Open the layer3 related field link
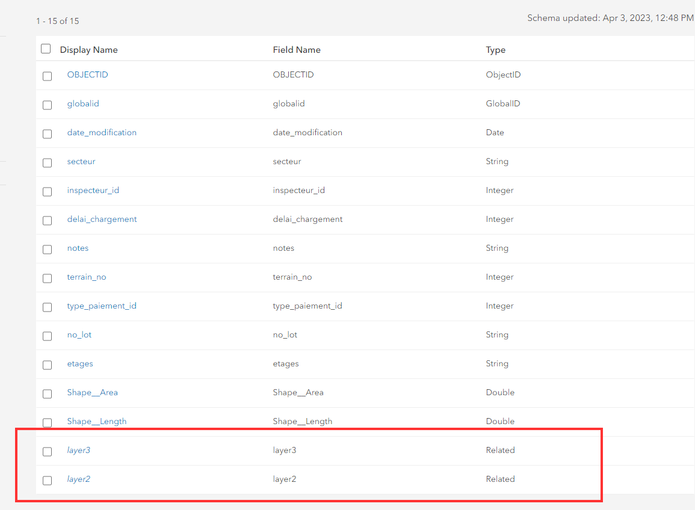Viewport: 695px width, 510px height. click(79, 450)
